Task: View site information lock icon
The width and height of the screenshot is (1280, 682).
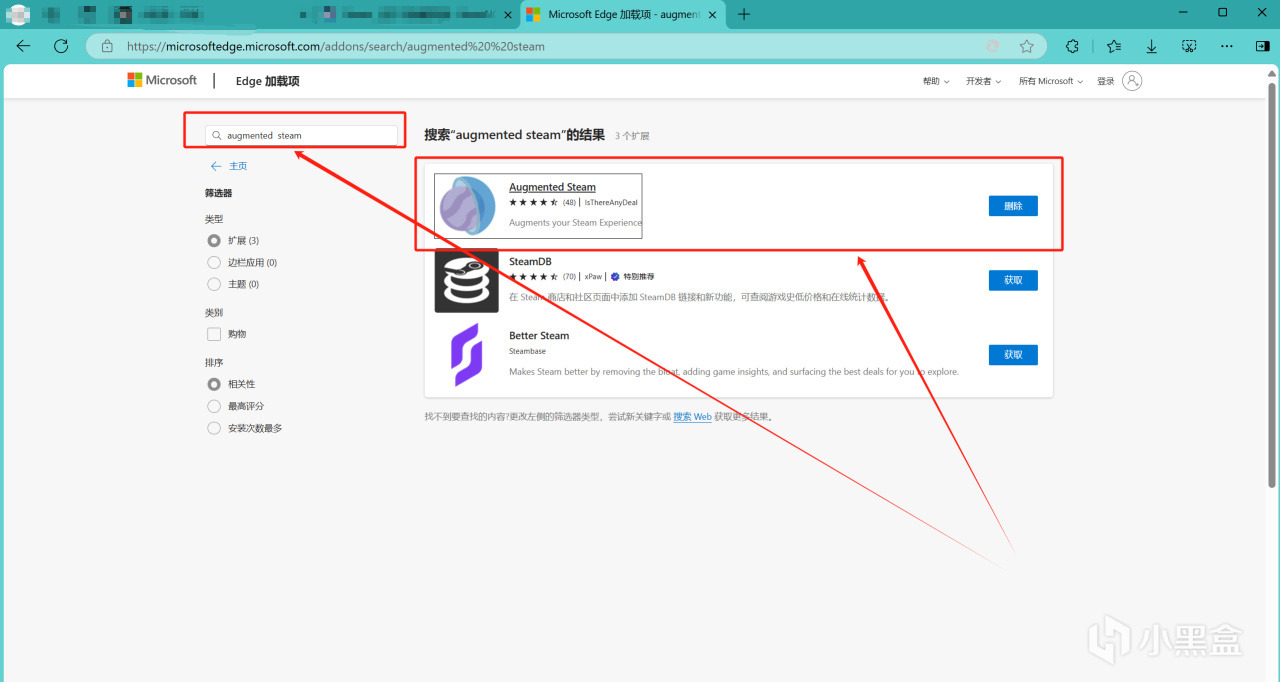Action: (107, 46)
